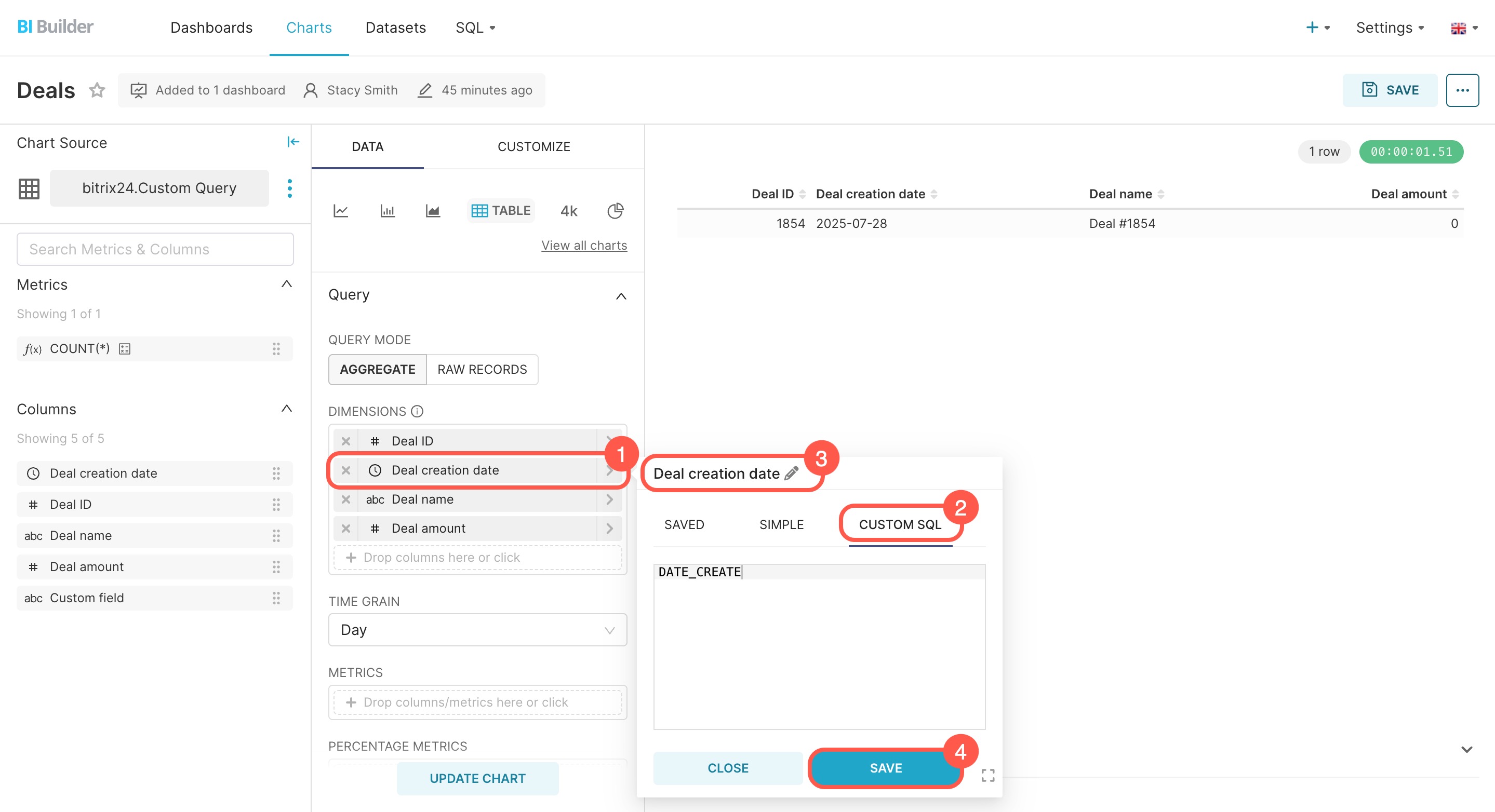
Task: Click the Update Chart button
Action: point(477,778)
